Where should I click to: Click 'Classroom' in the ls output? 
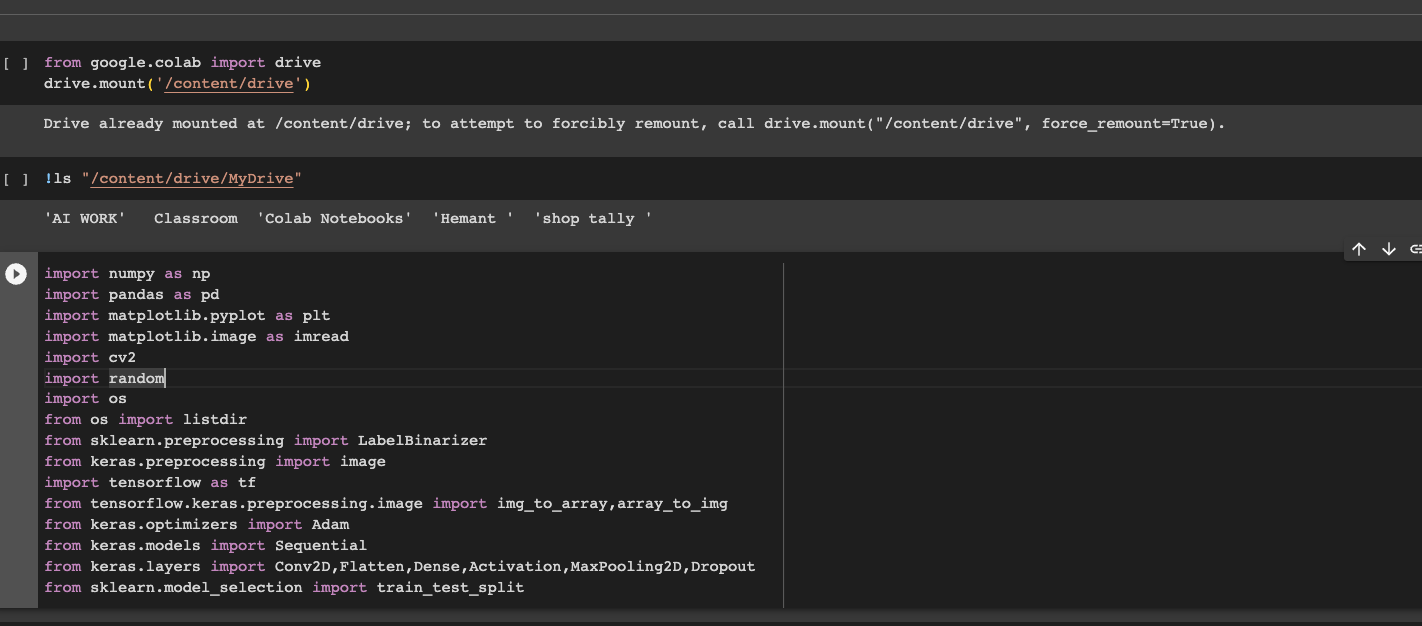coord(196,219)
